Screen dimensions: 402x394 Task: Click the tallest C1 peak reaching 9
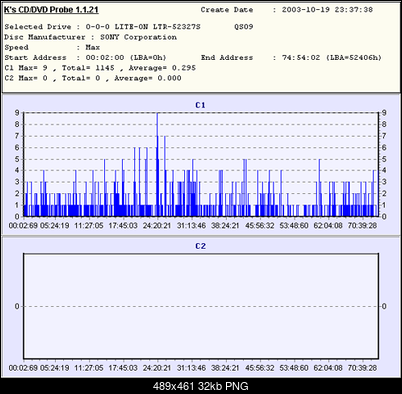pos(157,165)
